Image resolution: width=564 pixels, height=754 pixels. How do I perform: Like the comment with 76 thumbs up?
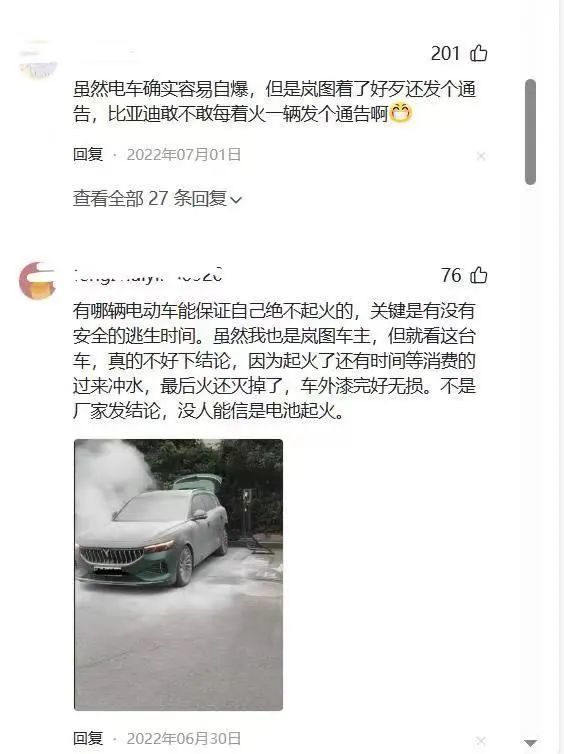tap(478, 275)
